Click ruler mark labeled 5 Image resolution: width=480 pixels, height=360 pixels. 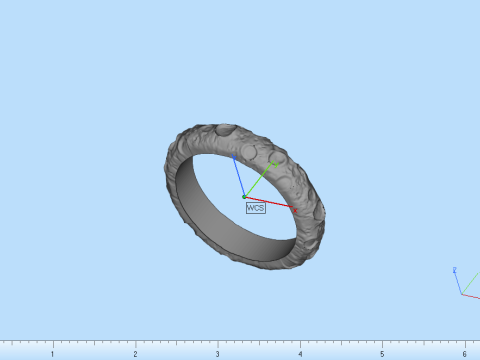point(382,354)
